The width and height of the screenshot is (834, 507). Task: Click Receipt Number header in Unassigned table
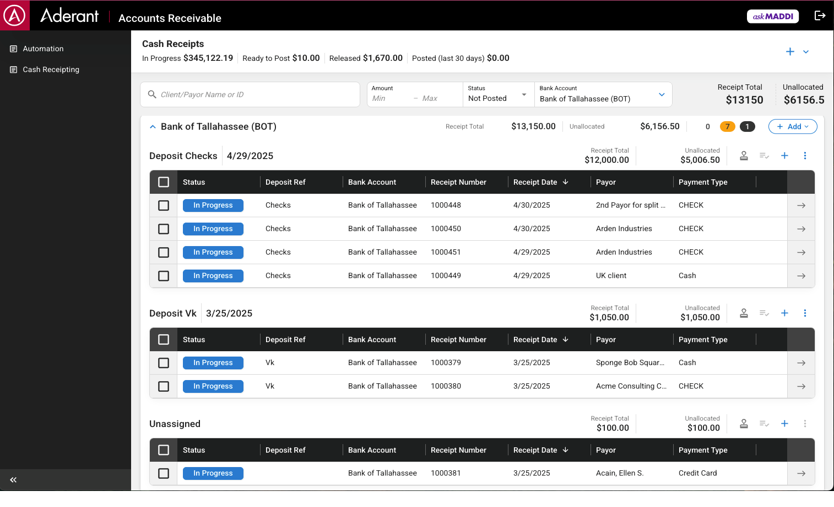coord(458,450)
